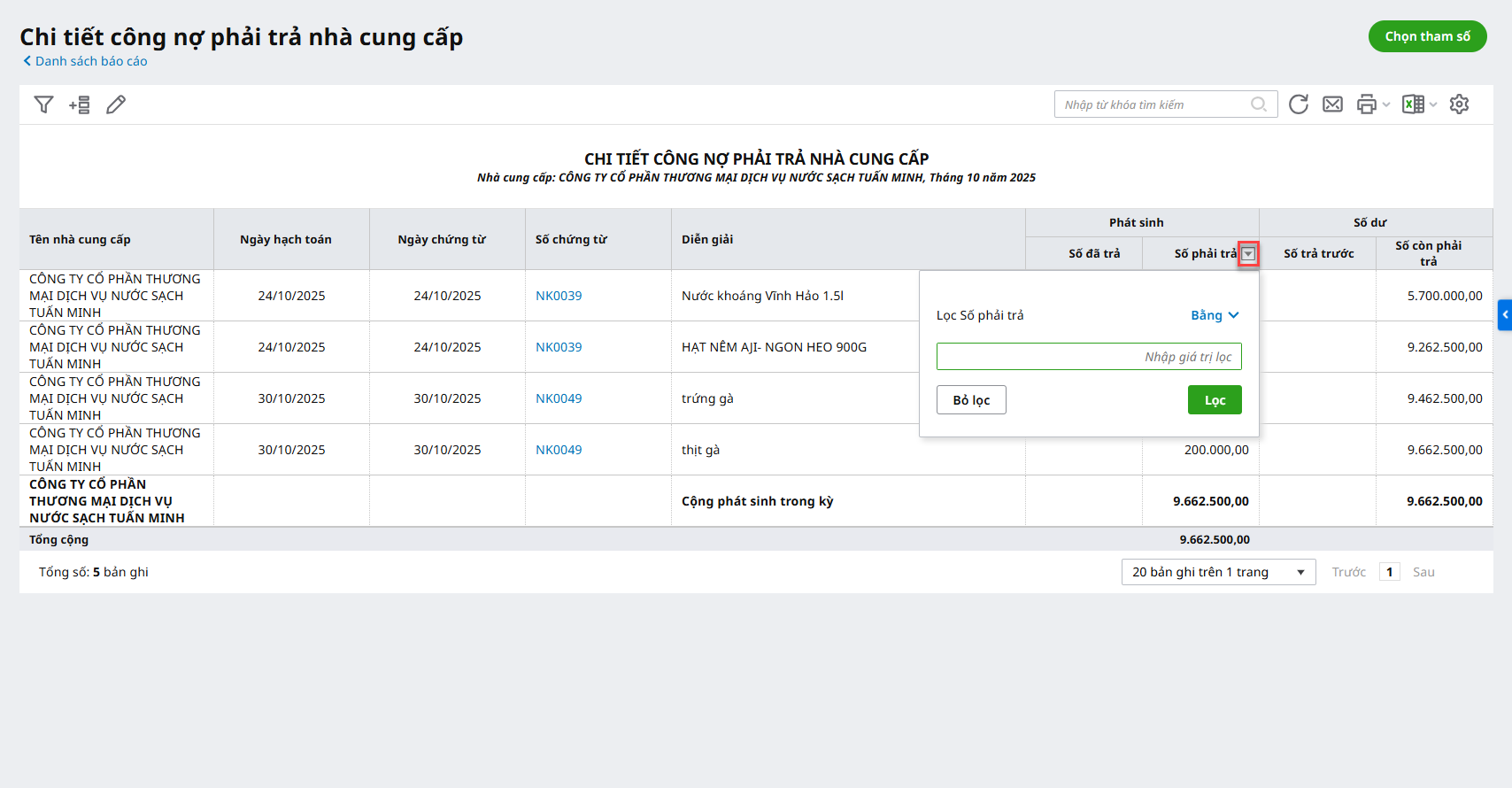Toggle the Số phải trả column filter
1512x788 pixels.
click(x=1248, y=254)
